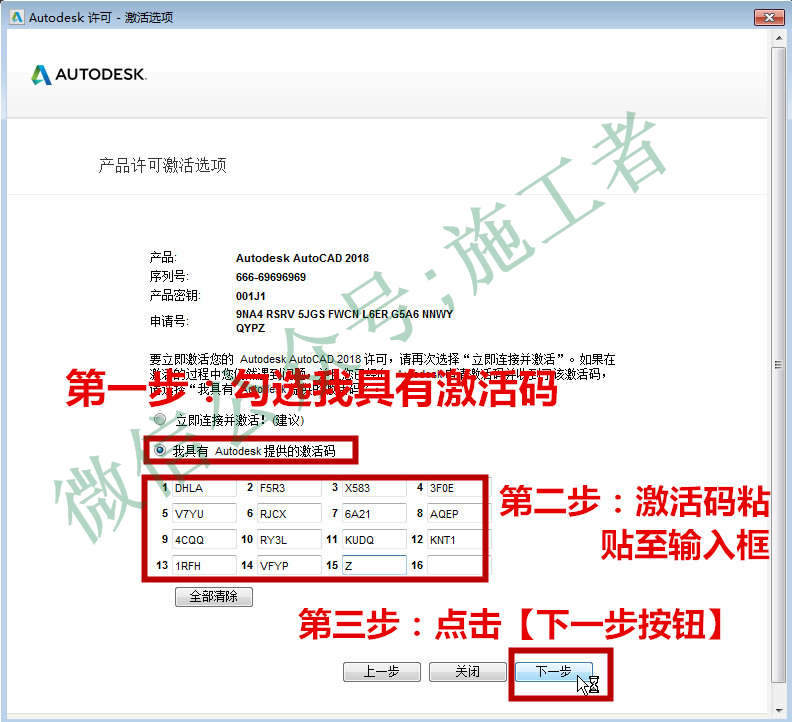Click product name Autodesk AutoCAD 2018

(302, 258)
